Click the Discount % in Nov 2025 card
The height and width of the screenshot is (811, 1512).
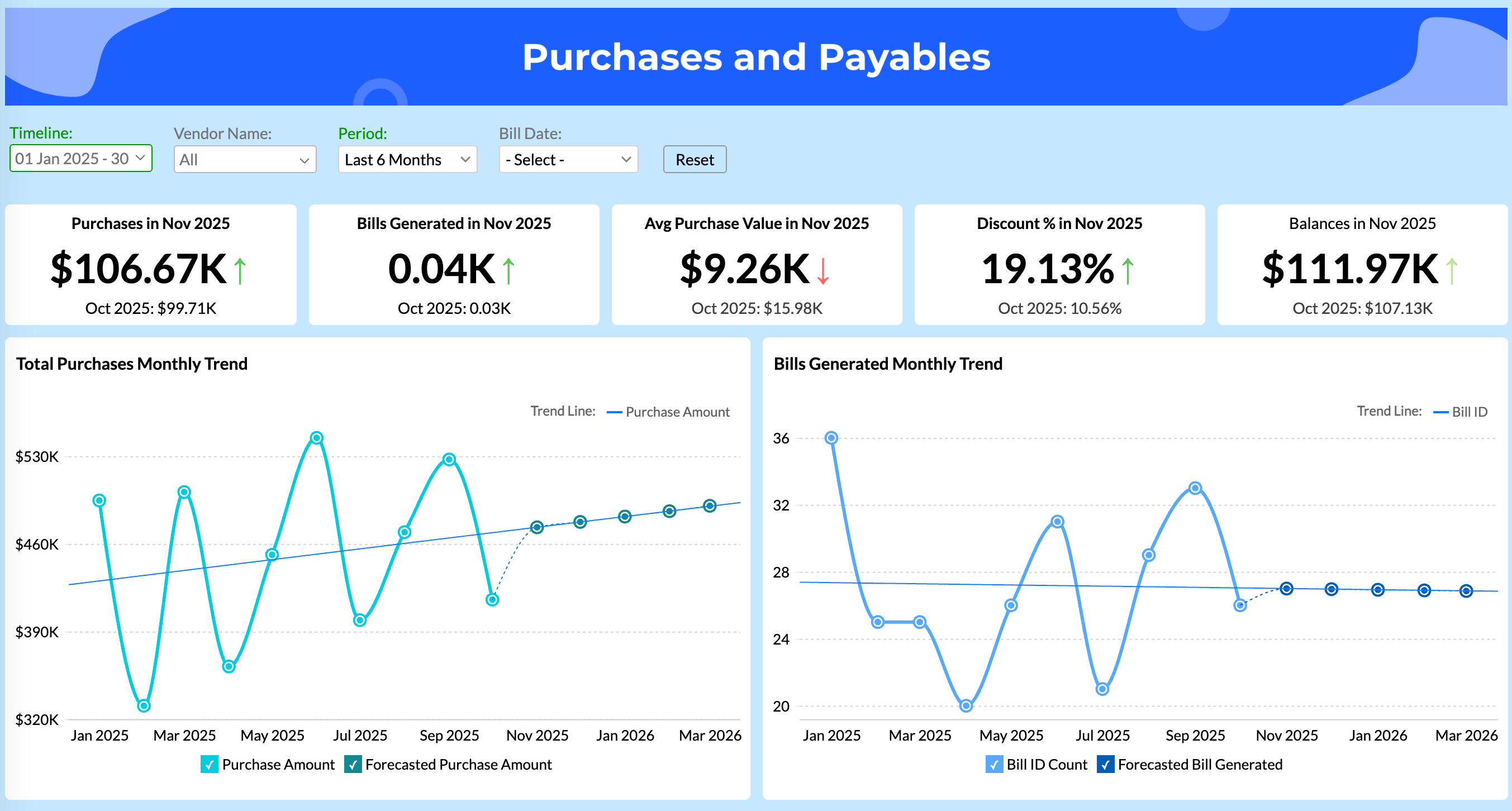(x=1059, y=265)
